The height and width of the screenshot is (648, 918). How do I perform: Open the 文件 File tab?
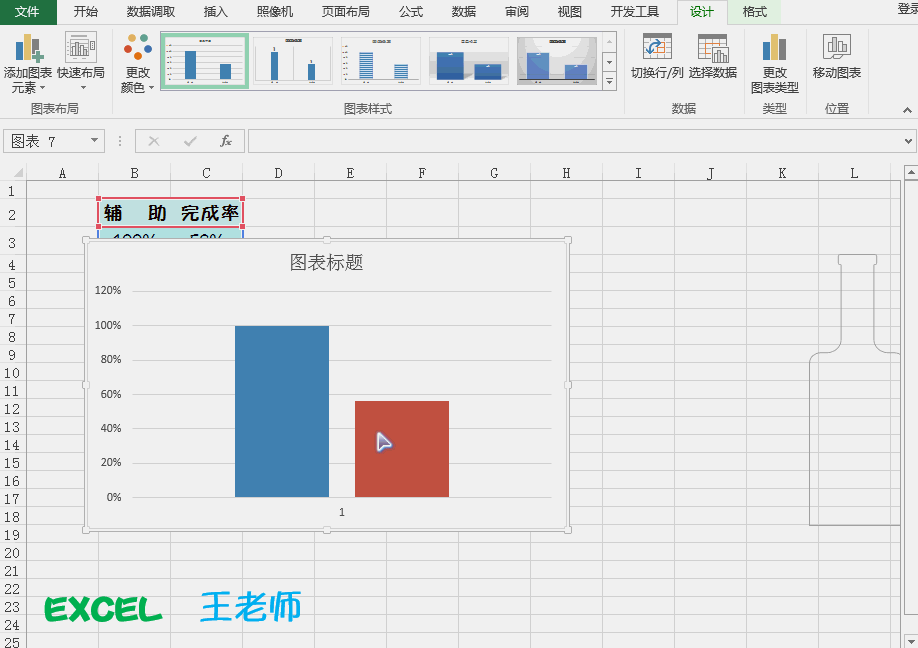tap(28, 12)
